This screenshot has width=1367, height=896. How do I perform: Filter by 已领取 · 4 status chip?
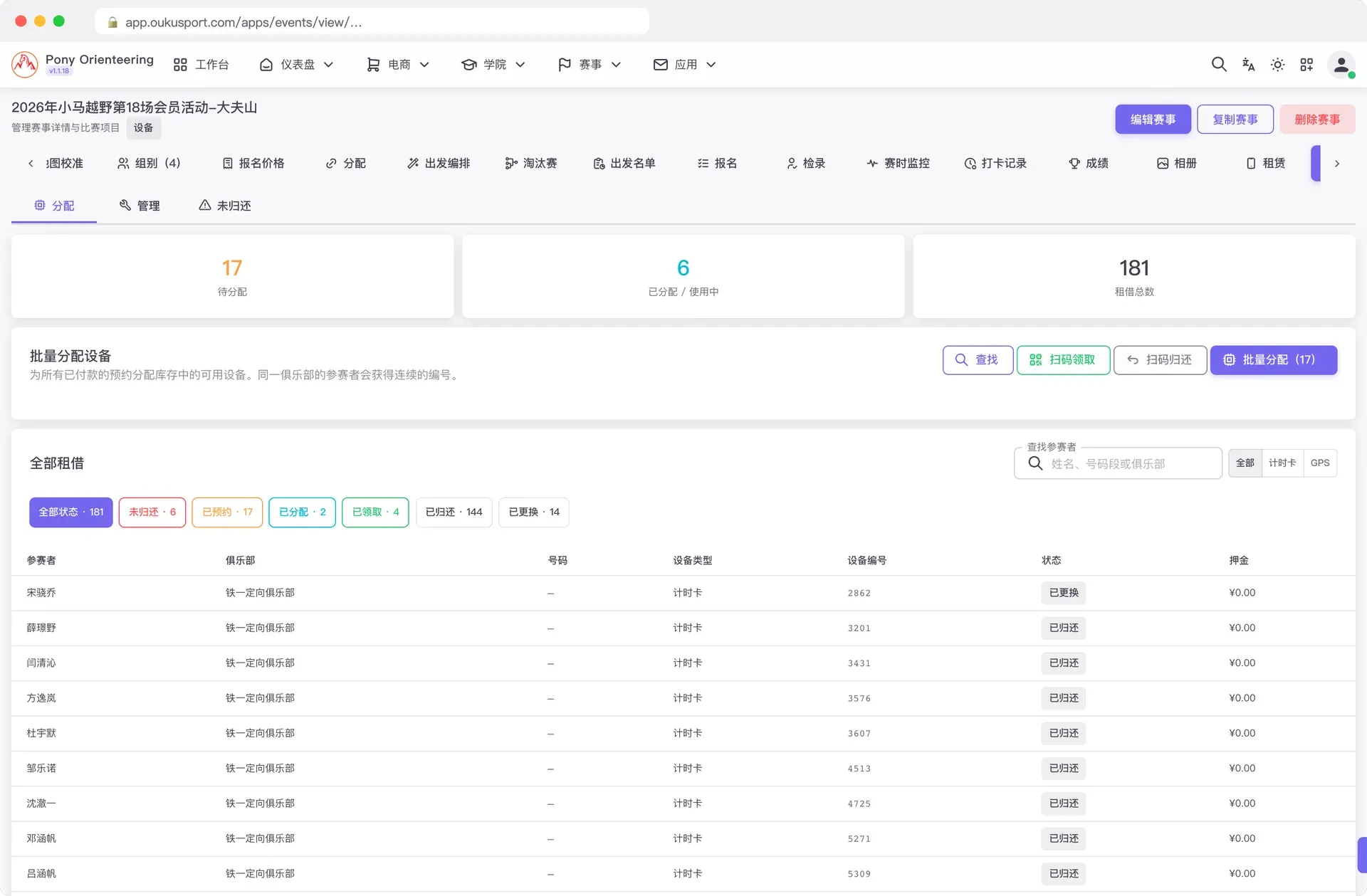(x=375, y=512)
